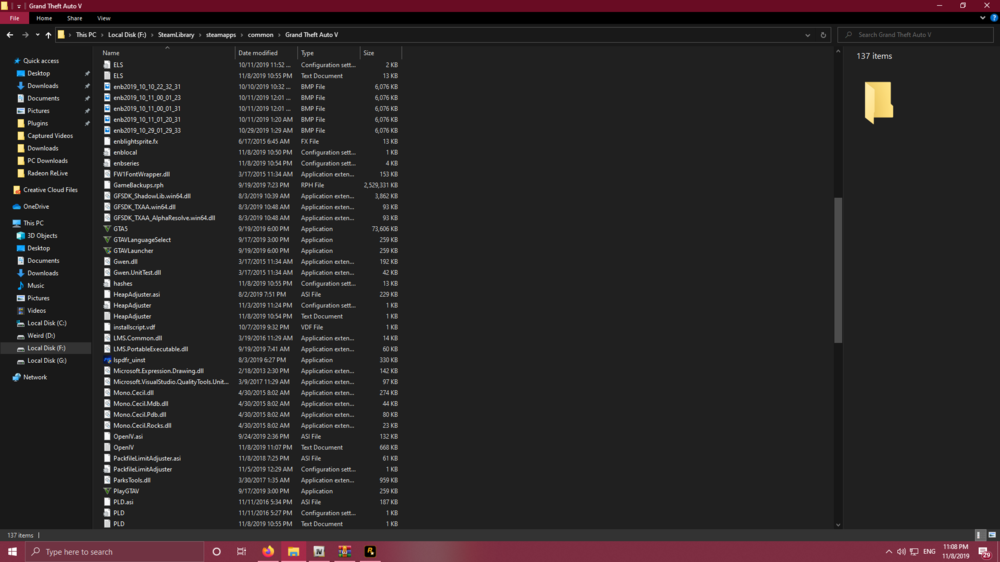Select the PlayGTAV application icon
The width and height of the screenshot is (1000, 562).
107,491
